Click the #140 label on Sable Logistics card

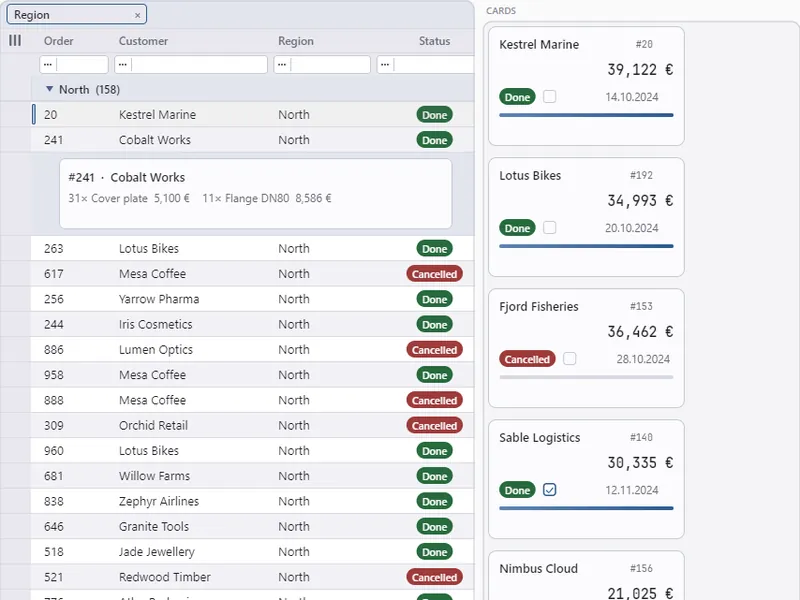(x=641, y=437)
